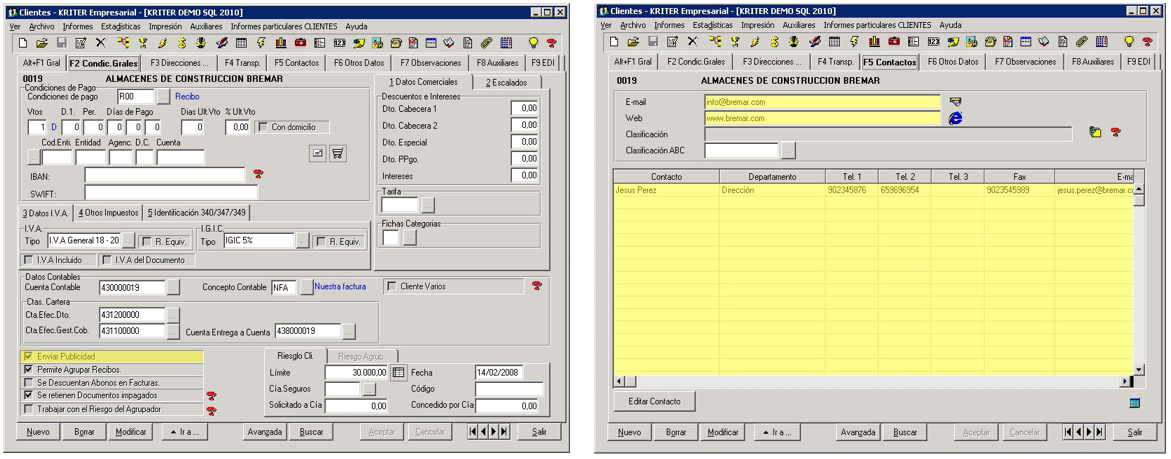The image size is (1171, 459).
Task: Click calculator icon next to Límite field
Action: coord(398,372)
